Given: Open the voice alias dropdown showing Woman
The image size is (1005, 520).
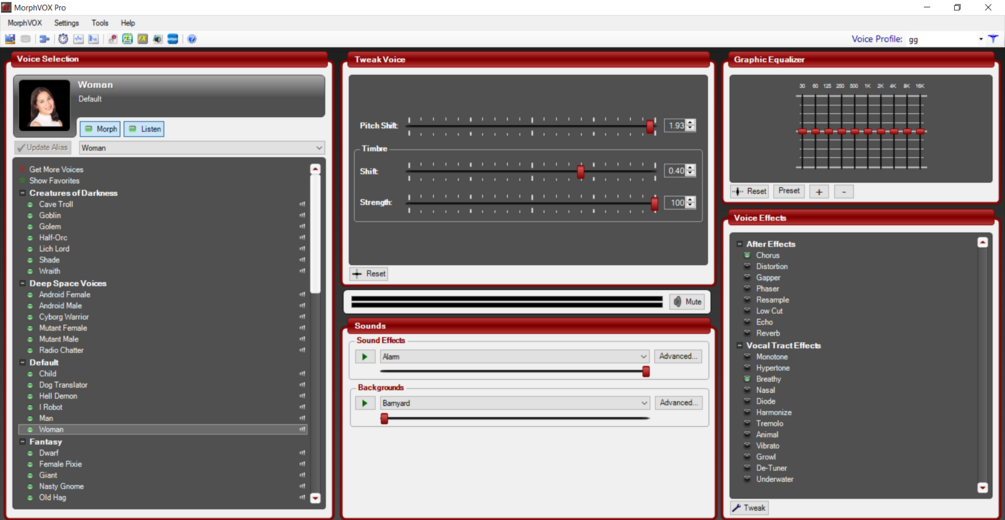Looking at the screenshot, I should coord(202,148).
